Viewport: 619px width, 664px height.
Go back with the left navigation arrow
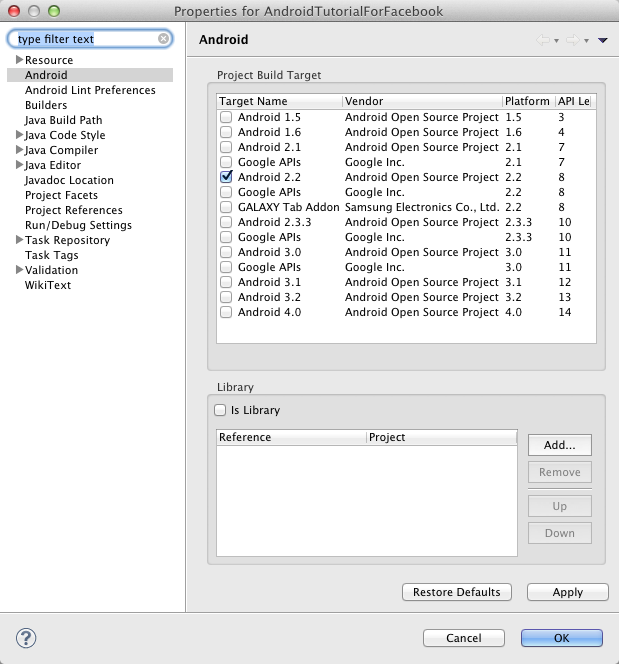543,40
